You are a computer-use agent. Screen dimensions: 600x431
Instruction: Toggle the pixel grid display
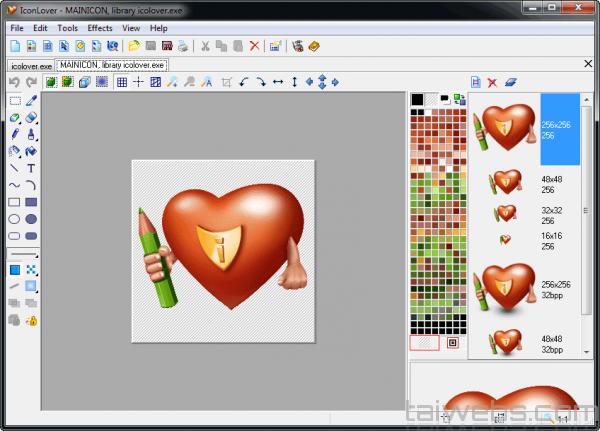(x=121, y=82)
